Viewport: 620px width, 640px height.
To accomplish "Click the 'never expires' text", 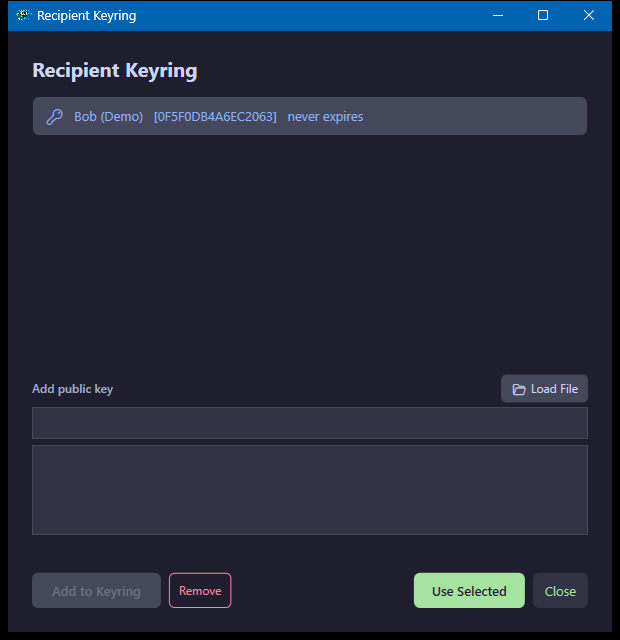I will [x=325, y=117].
